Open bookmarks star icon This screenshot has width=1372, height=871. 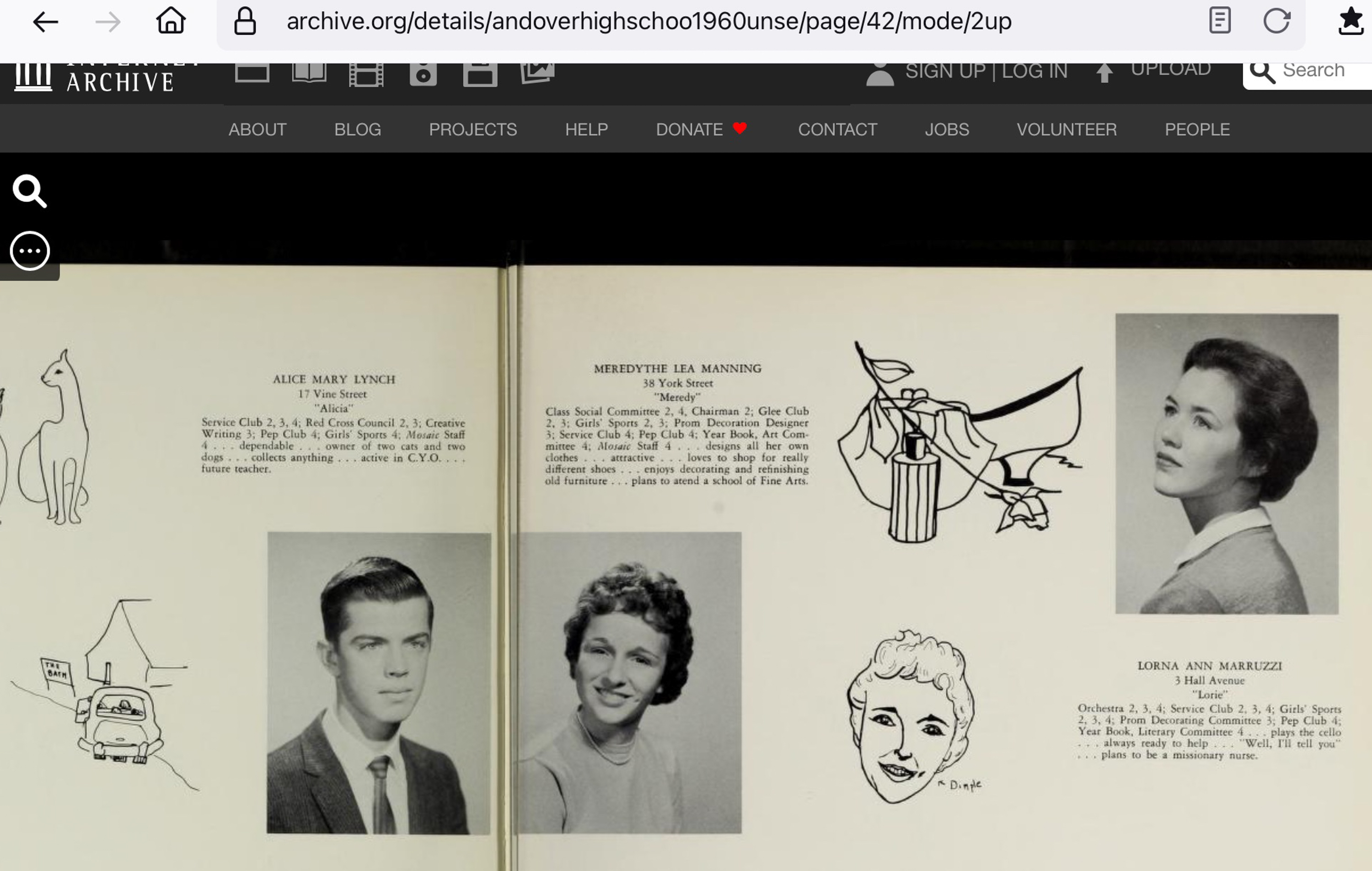[x=1351, y=21]
